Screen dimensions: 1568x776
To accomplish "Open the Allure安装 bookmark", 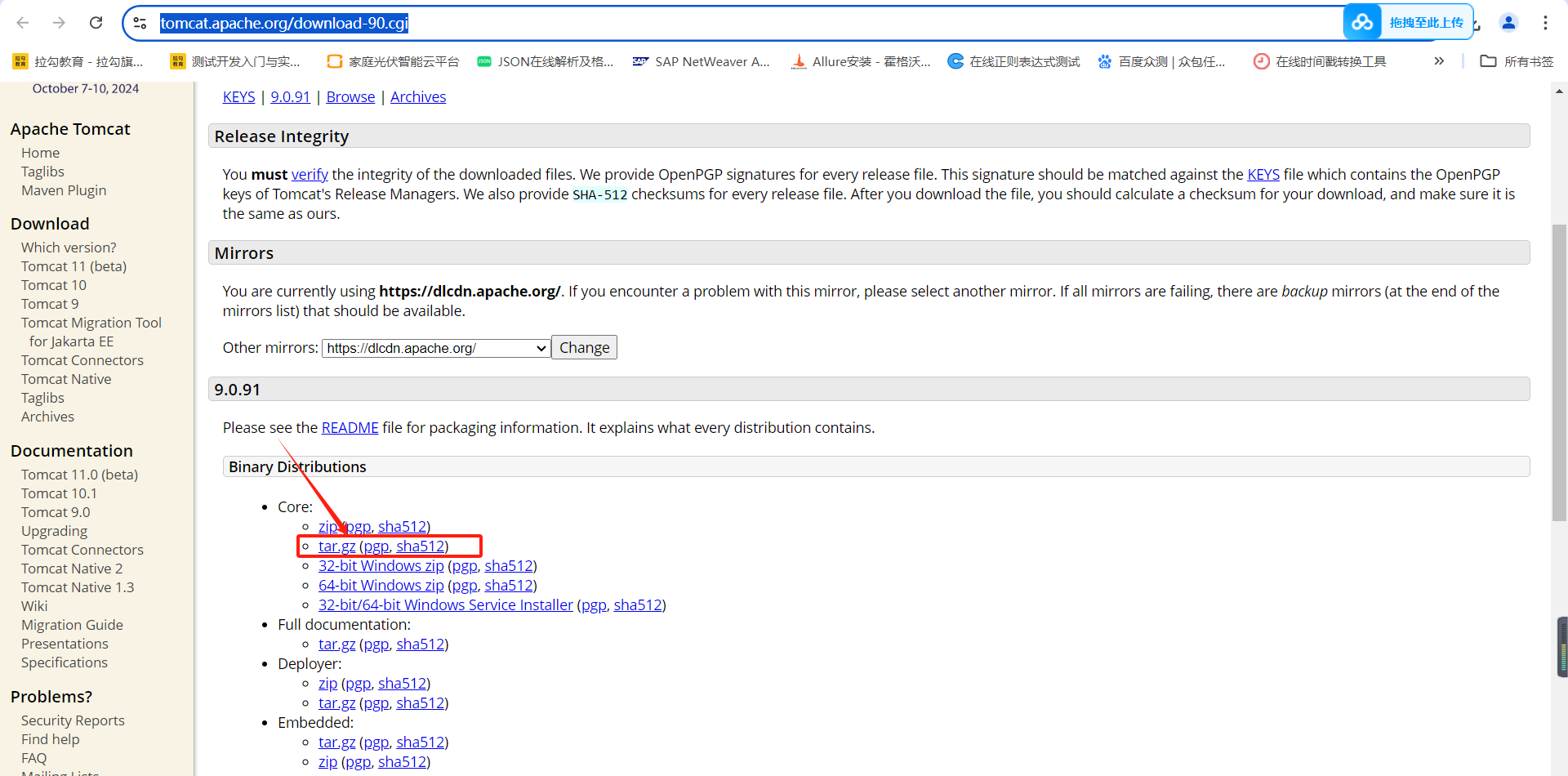I will click(x=861, y=61).
